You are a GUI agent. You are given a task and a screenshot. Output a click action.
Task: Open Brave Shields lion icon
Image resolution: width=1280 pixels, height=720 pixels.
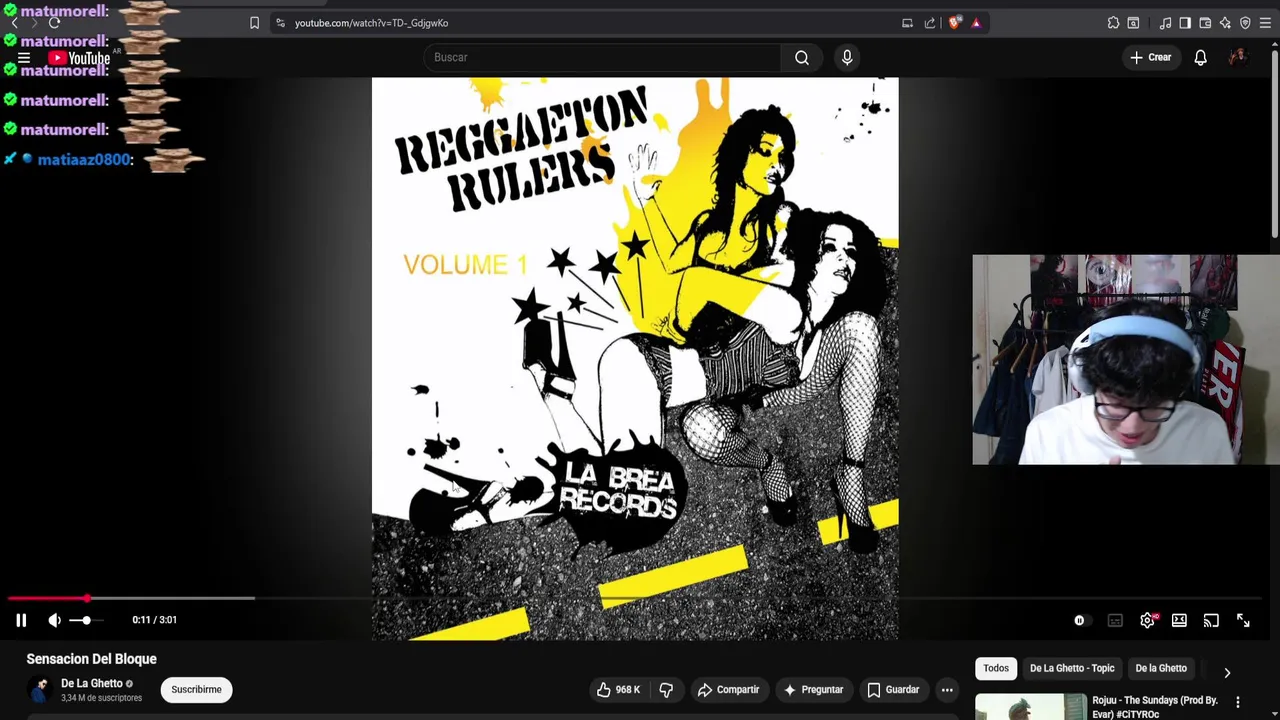(954, 23)
